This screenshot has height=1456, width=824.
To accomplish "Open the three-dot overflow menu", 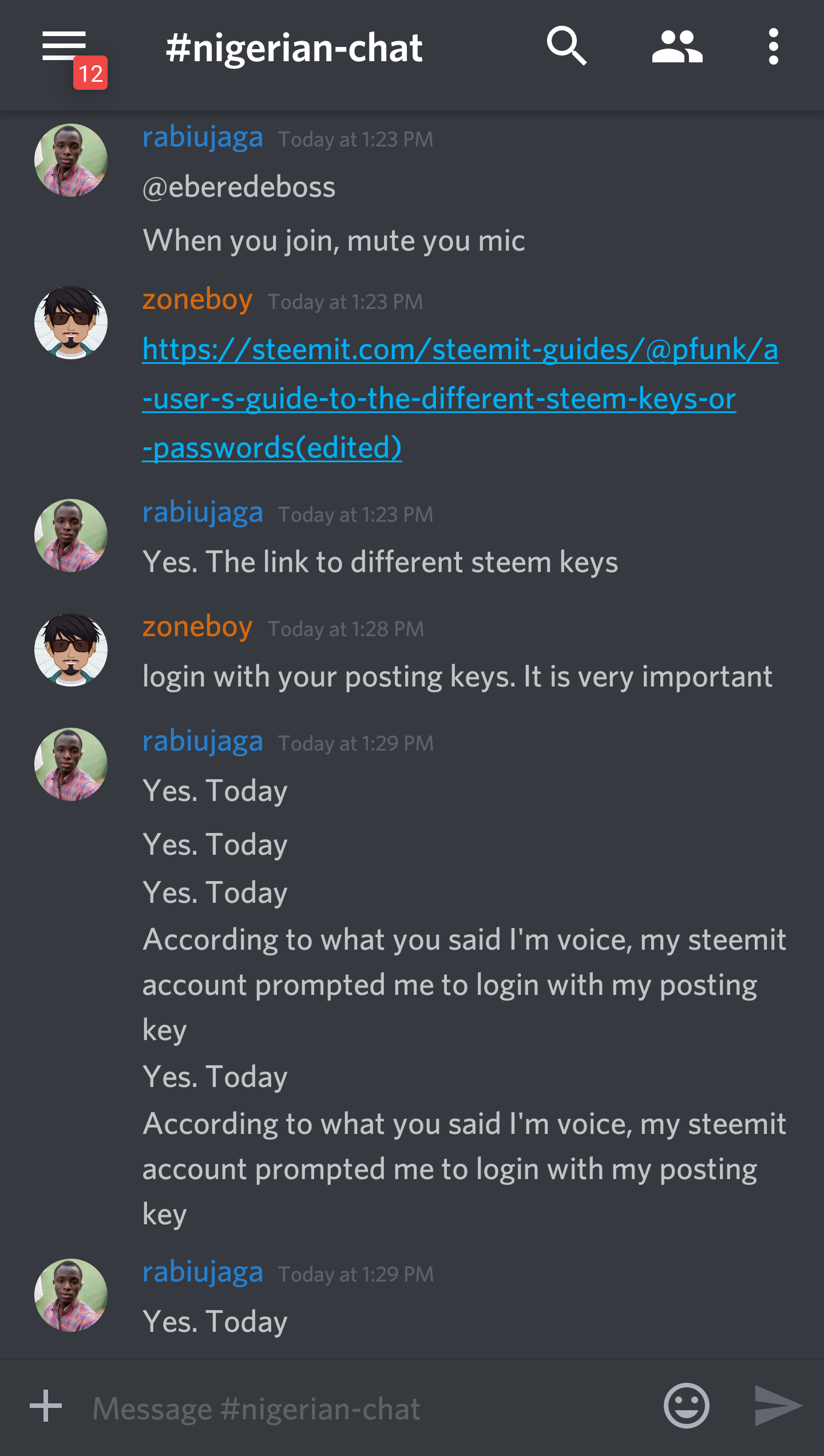I will tap(773, 46).
